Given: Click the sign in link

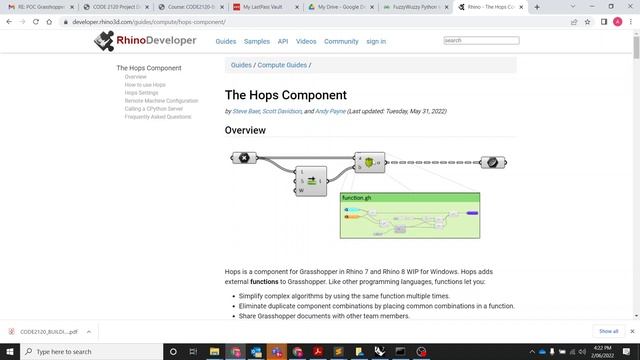Looking at the screenshot, I should coord(376,41).
